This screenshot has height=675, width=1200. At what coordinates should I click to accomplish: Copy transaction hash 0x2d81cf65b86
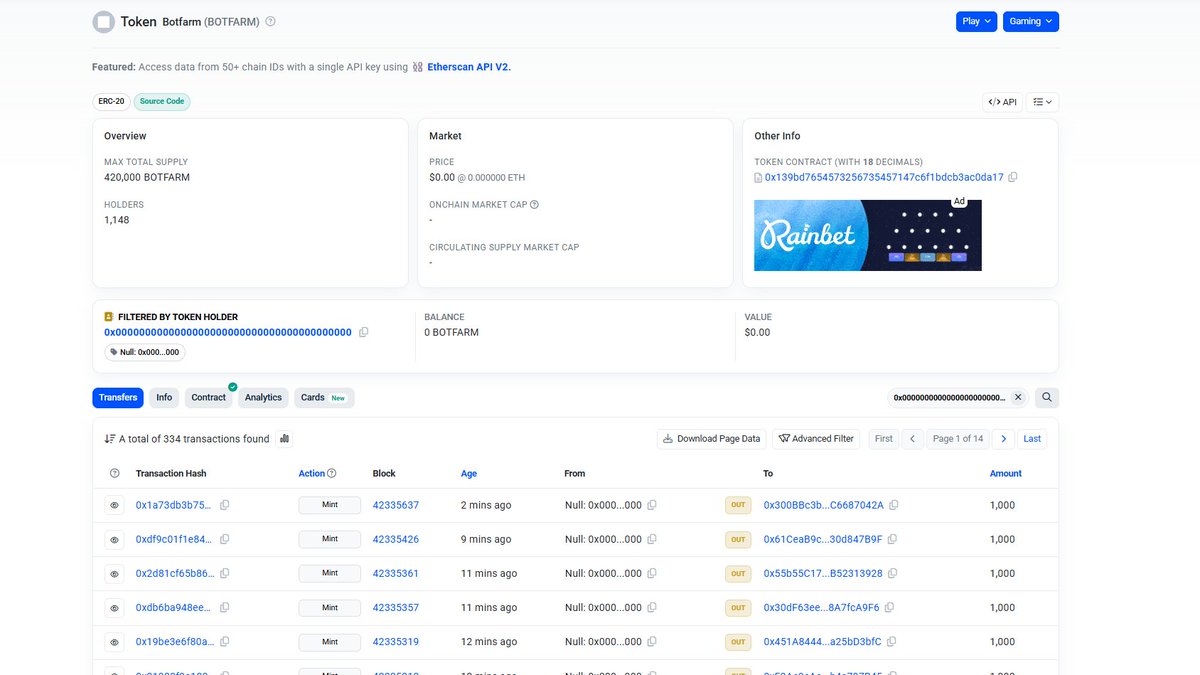click(224, 573)
